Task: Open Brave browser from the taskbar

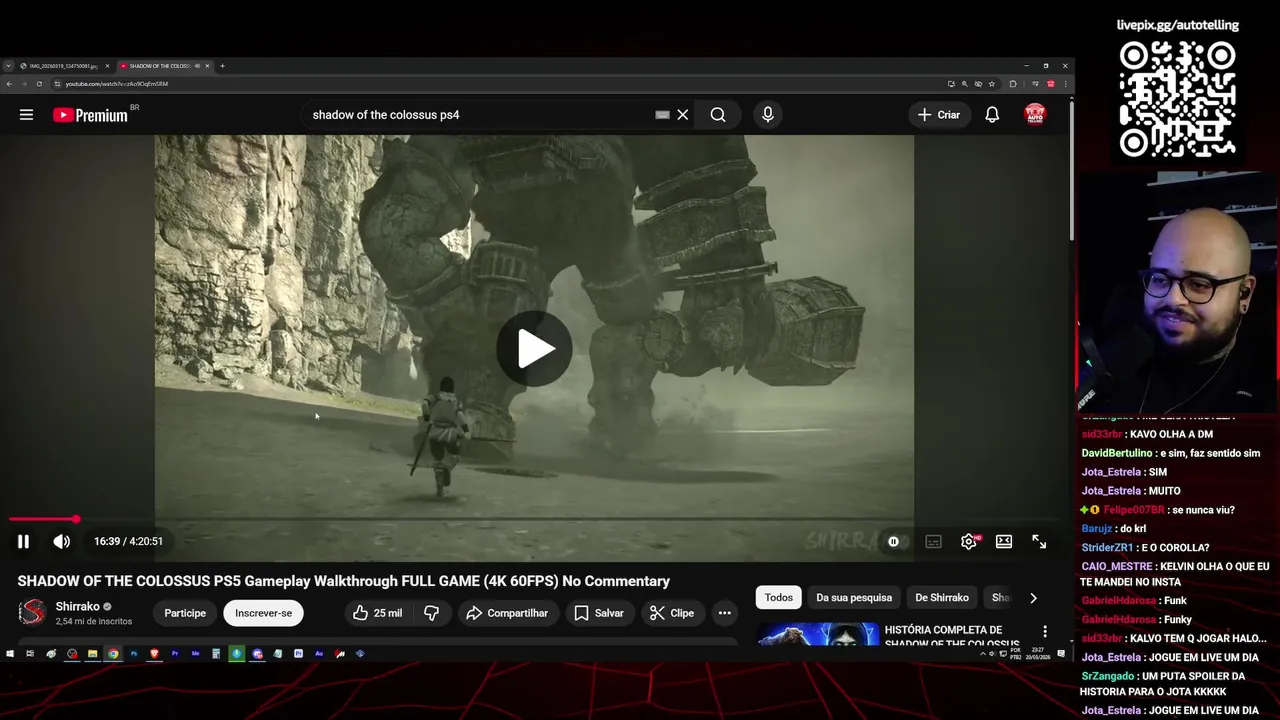Action: pos(154,654)
